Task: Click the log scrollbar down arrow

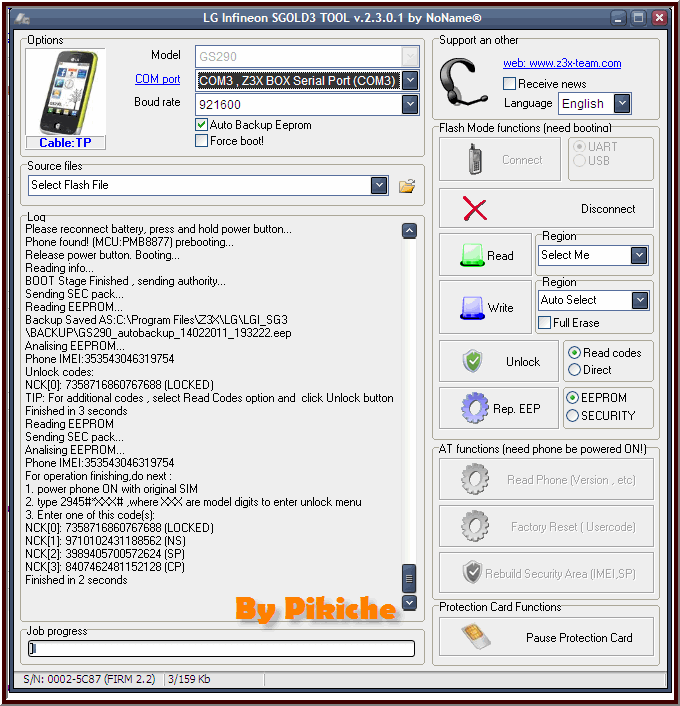Action: pyautogui.click(x=409, y=602)
